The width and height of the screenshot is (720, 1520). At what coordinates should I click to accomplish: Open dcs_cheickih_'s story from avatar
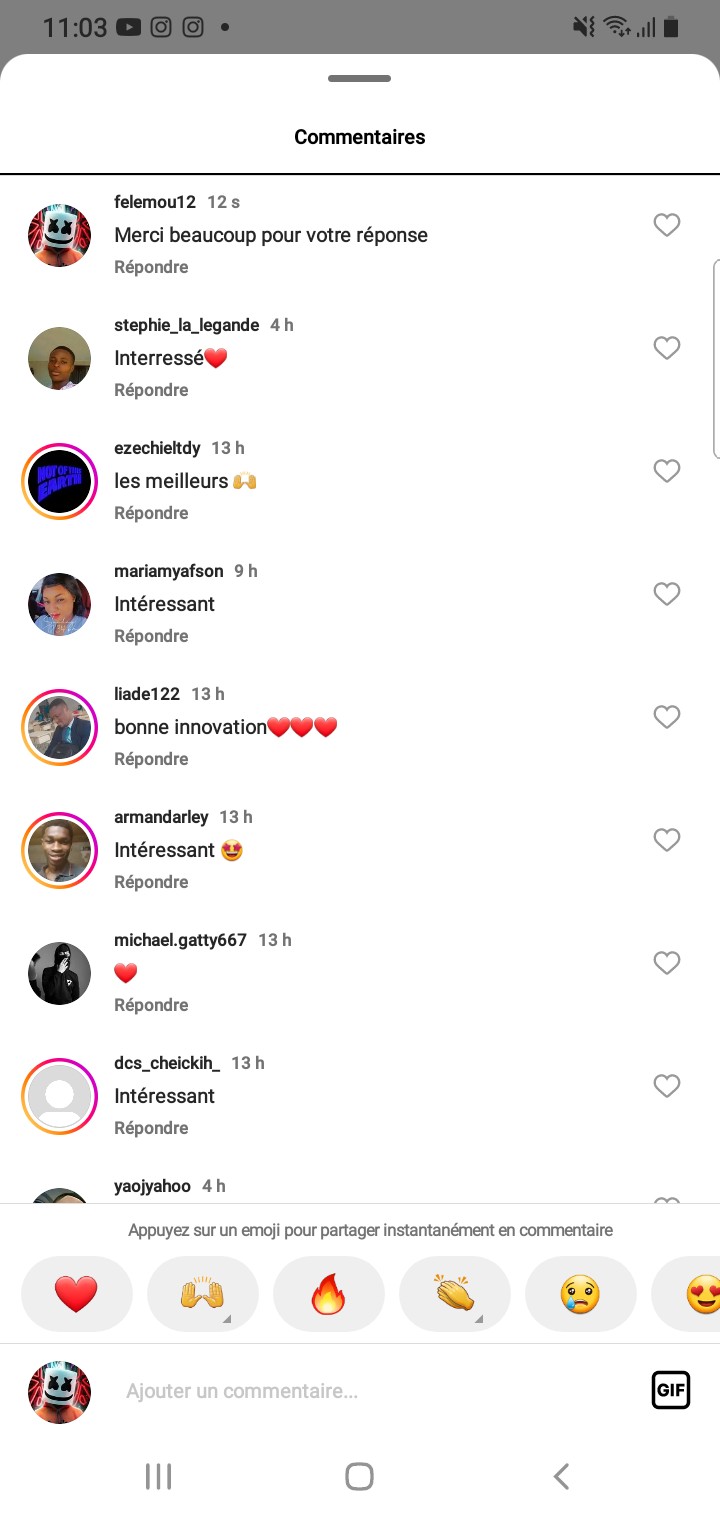[x=59, y=1096]
